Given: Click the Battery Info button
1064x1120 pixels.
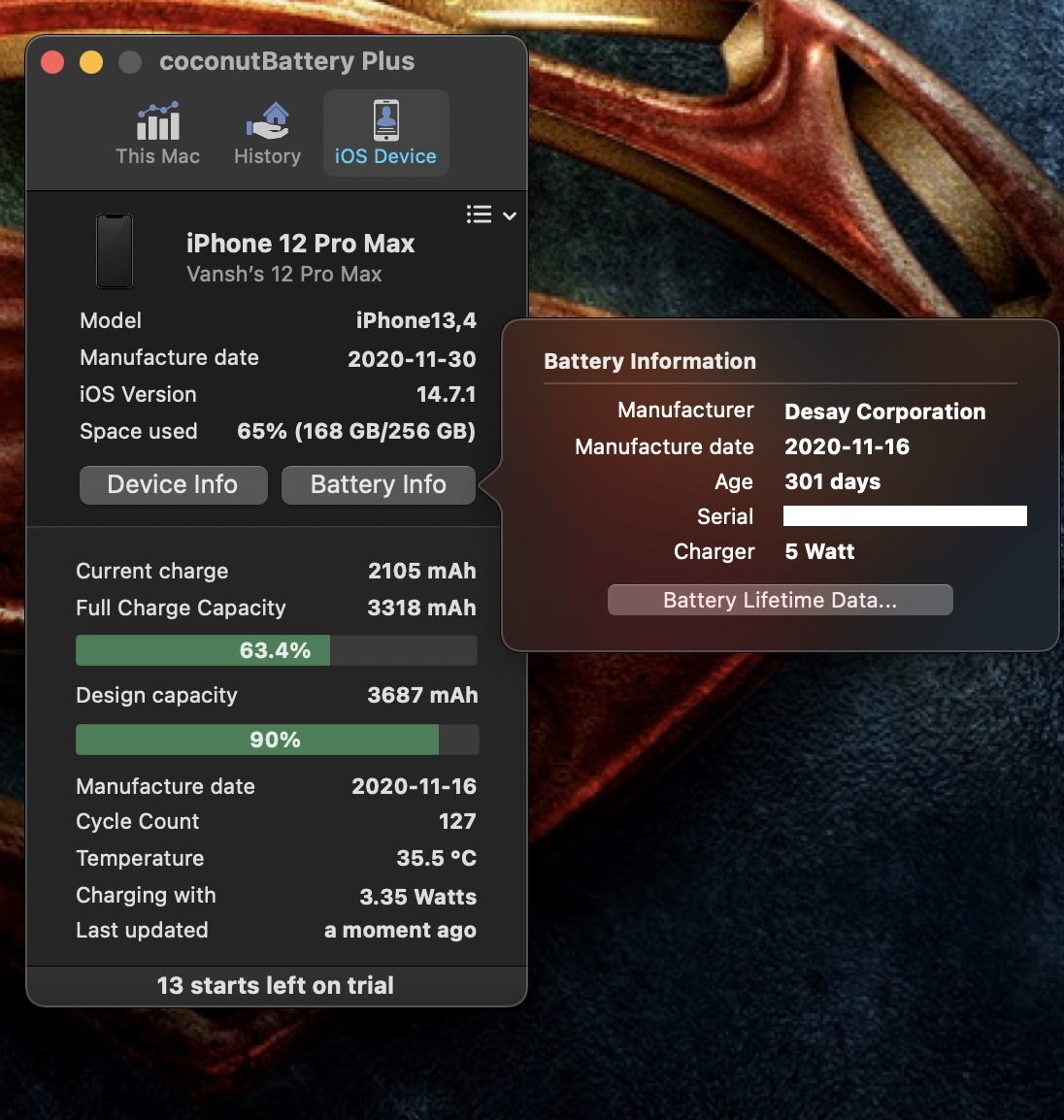Looking at the screenshot, I should pos(378,485).
